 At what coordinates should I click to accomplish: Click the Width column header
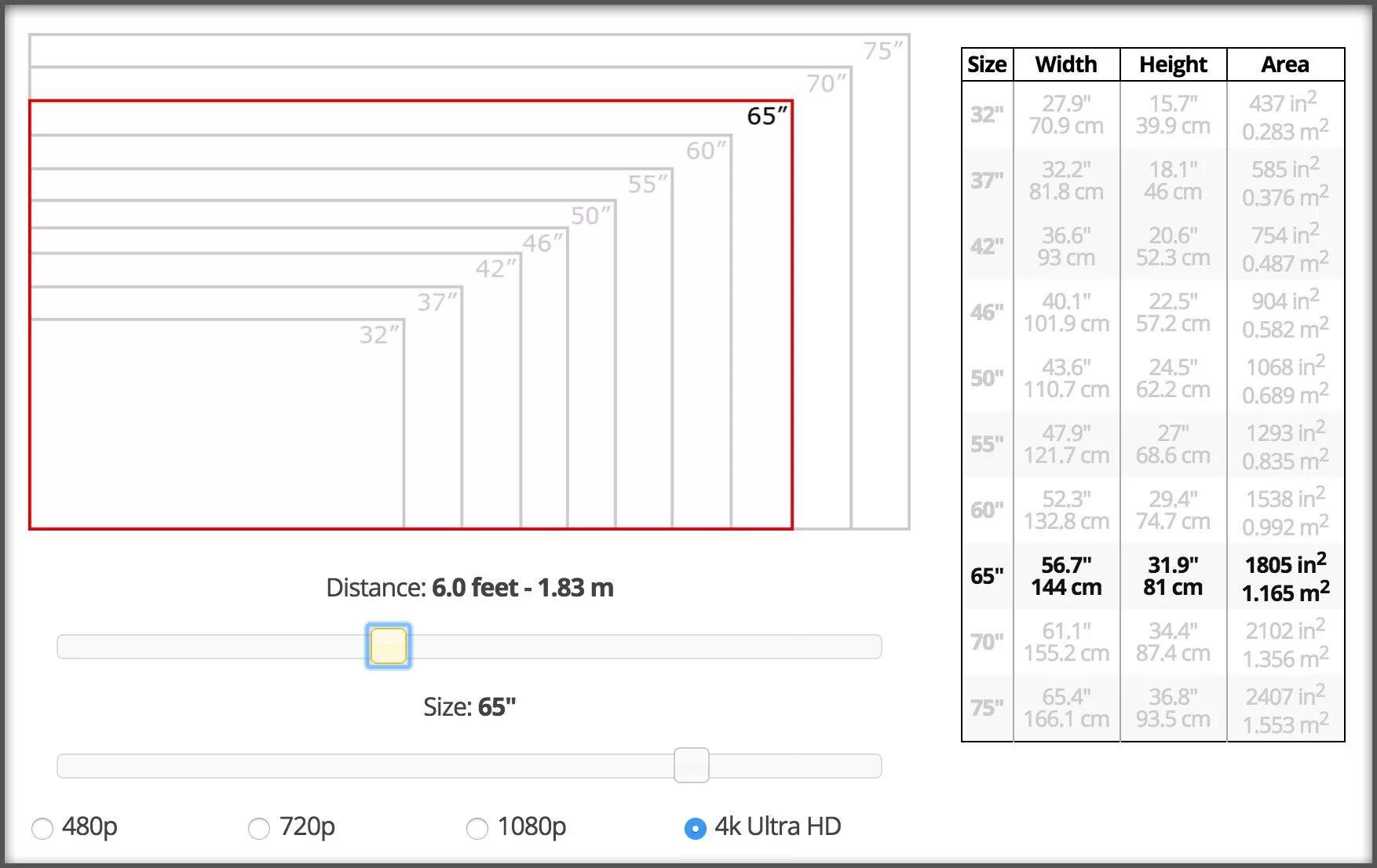pyautogui.click(x=1066, y=64)
